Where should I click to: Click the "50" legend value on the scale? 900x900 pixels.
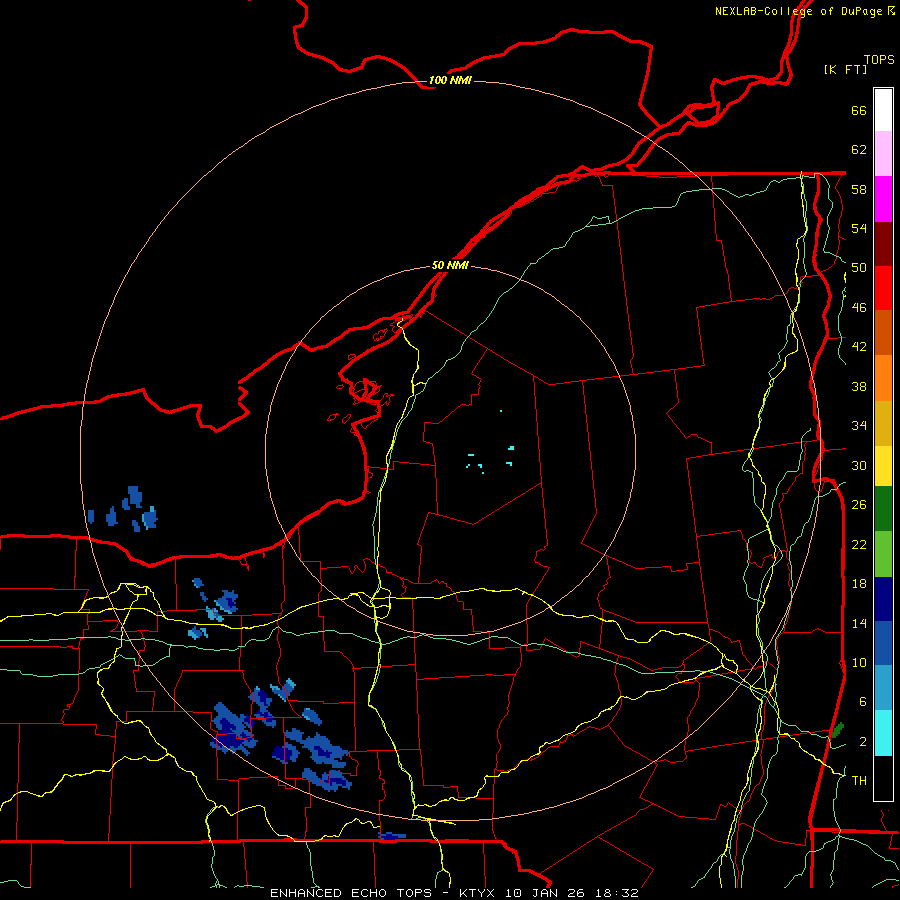point(859,268)
